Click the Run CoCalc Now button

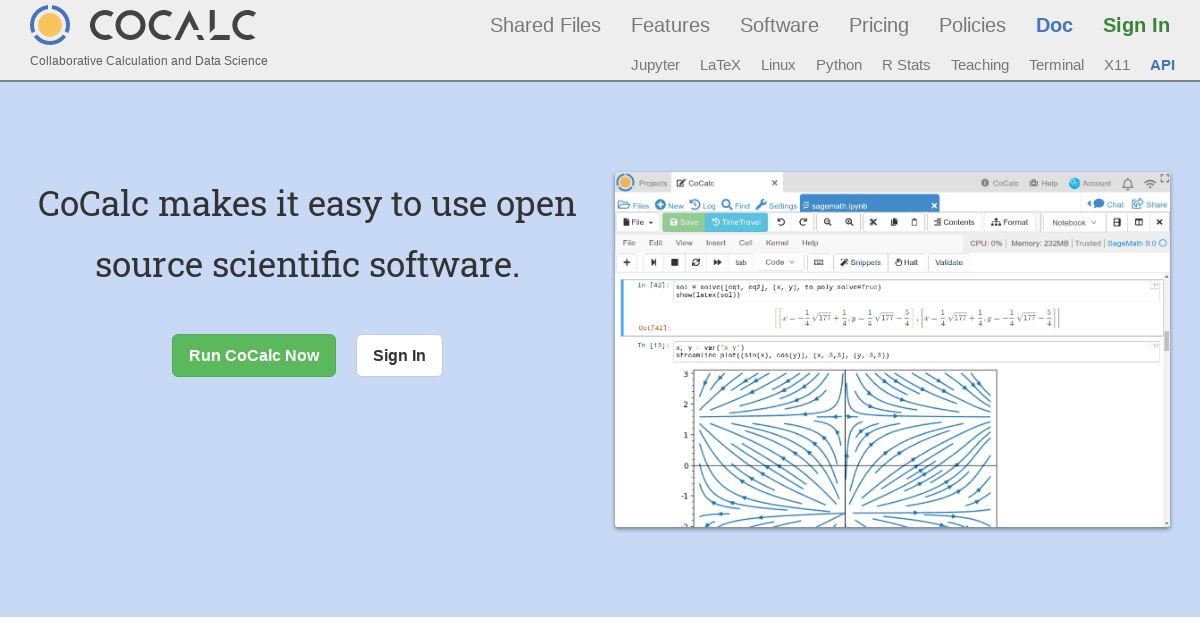tap(254, 356)
